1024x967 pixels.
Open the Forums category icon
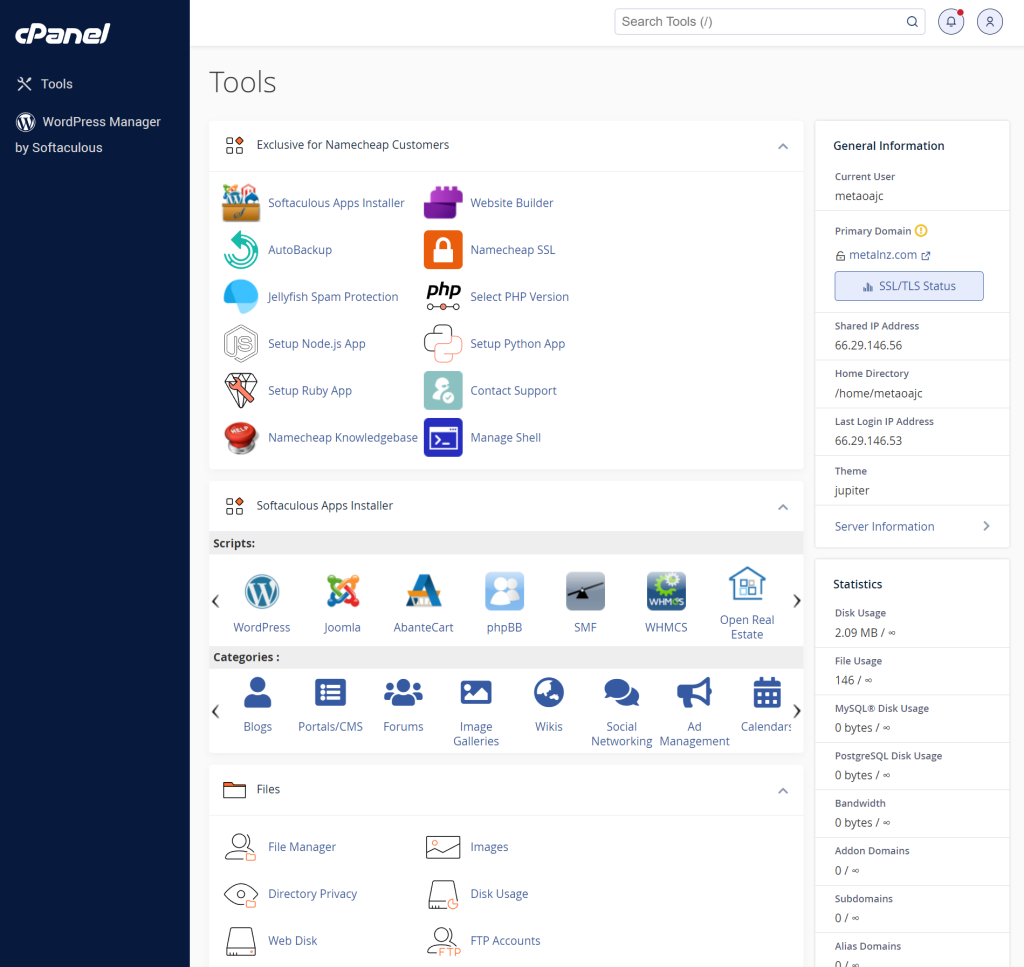404,693
